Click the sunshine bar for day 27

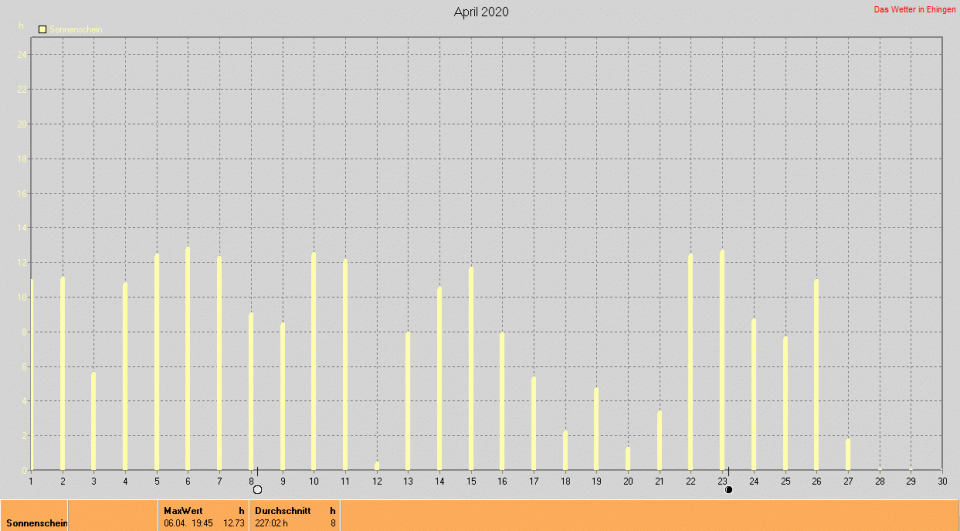coord(848,454)
